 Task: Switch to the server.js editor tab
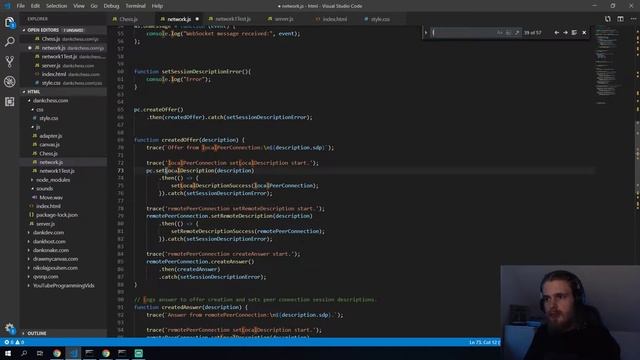pos(284,19)
